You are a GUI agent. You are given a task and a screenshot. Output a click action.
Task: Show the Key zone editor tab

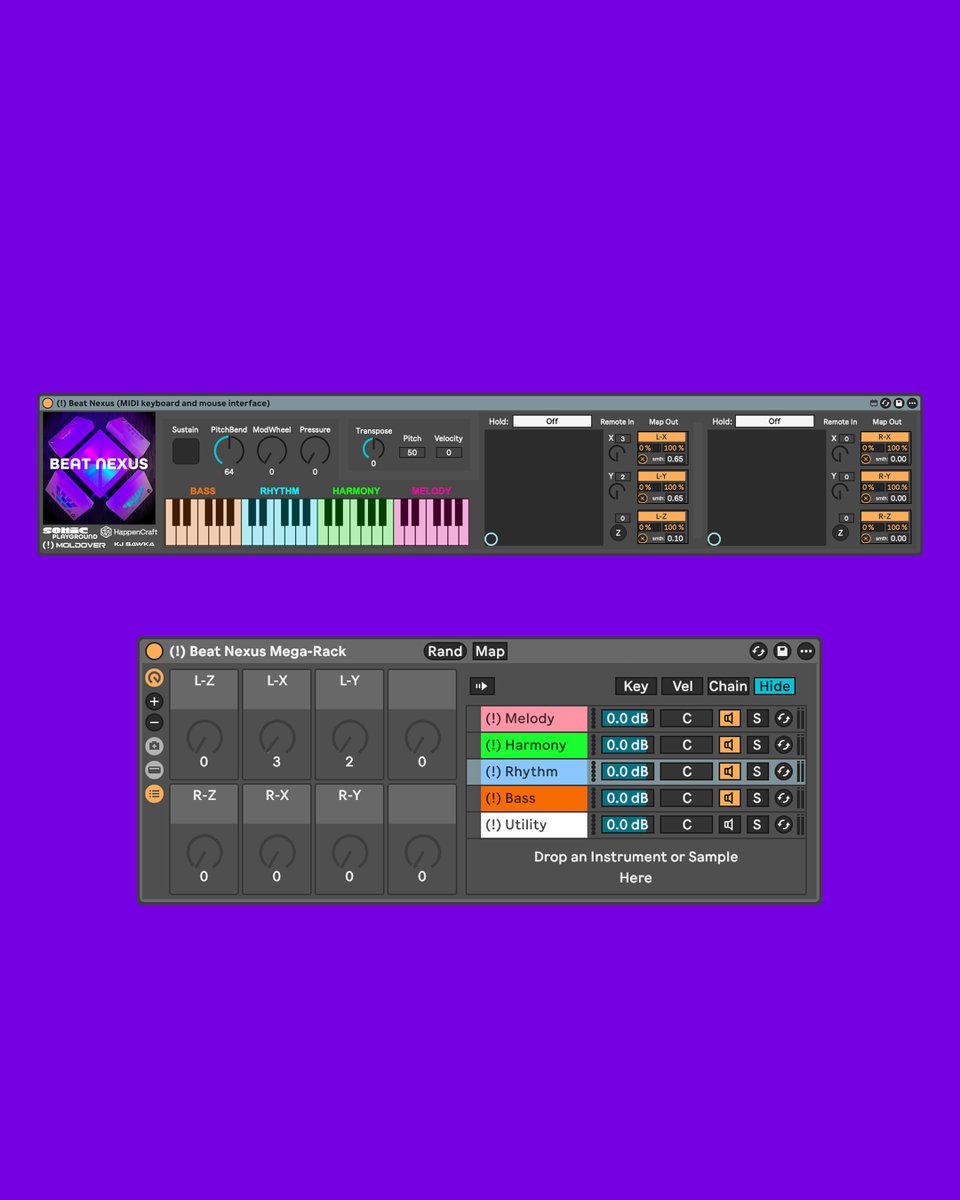click(x=635, y=686)
